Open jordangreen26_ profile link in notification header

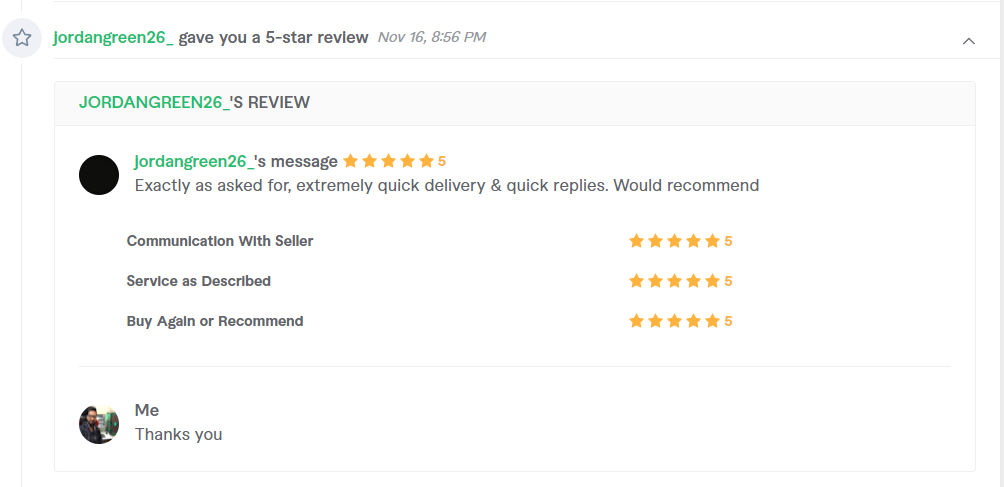click(x=113, y=37)
